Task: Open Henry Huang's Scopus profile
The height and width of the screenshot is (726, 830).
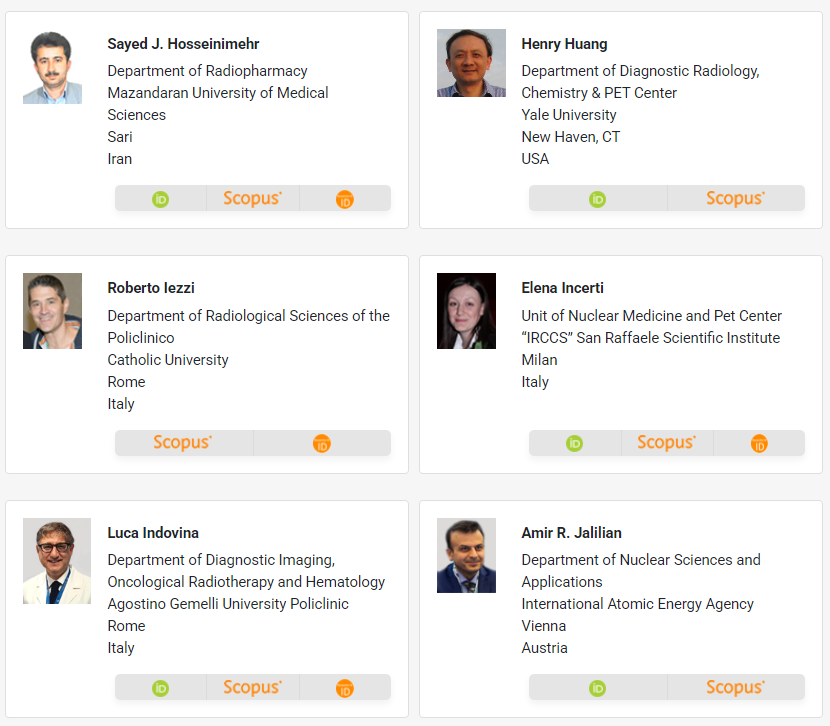Action: pos(735,198)
